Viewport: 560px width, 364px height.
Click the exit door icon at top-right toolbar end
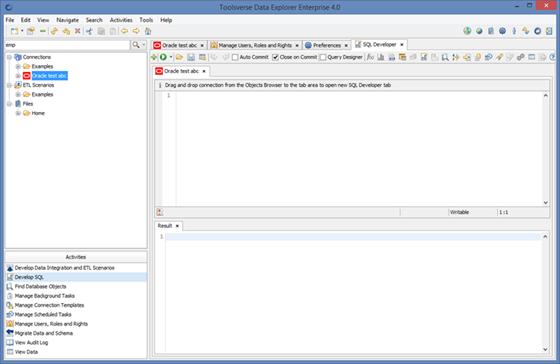tap(549, 31)
